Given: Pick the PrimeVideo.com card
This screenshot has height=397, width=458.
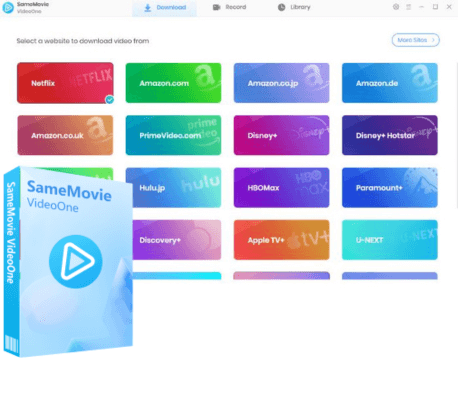Looking at the screenshot, I should tap(173, 135).
